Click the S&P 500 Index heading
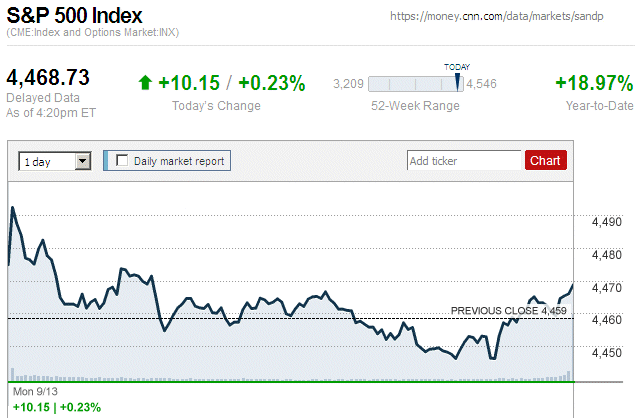 tap(74, 16)
